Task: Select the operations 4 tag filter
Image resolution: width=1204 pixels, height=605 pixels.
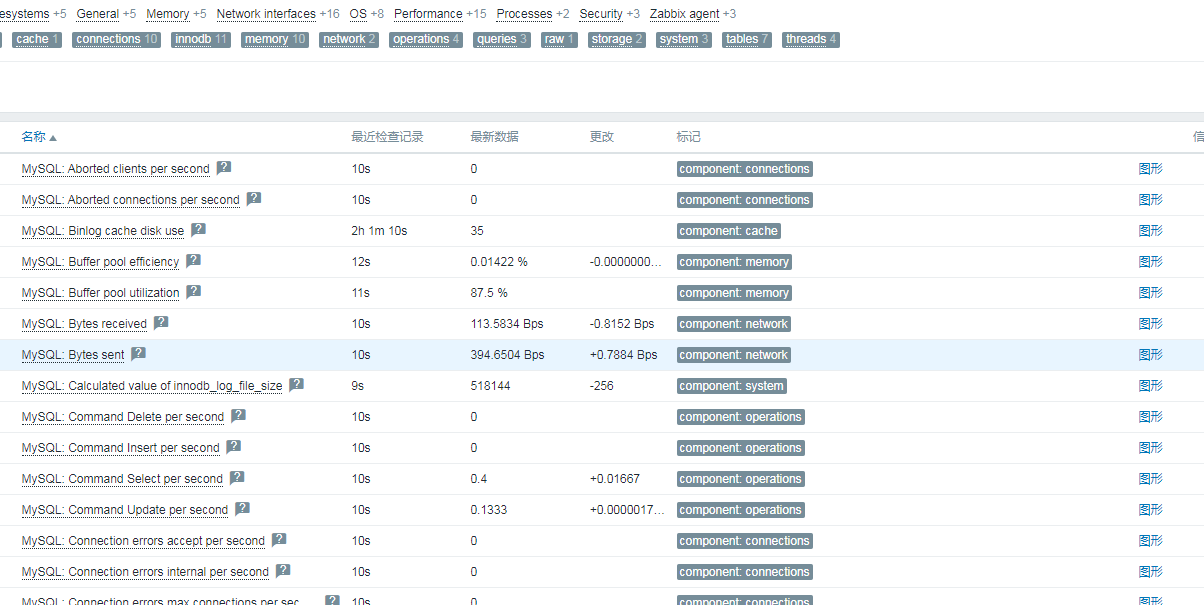Action: tap(426, 39)
